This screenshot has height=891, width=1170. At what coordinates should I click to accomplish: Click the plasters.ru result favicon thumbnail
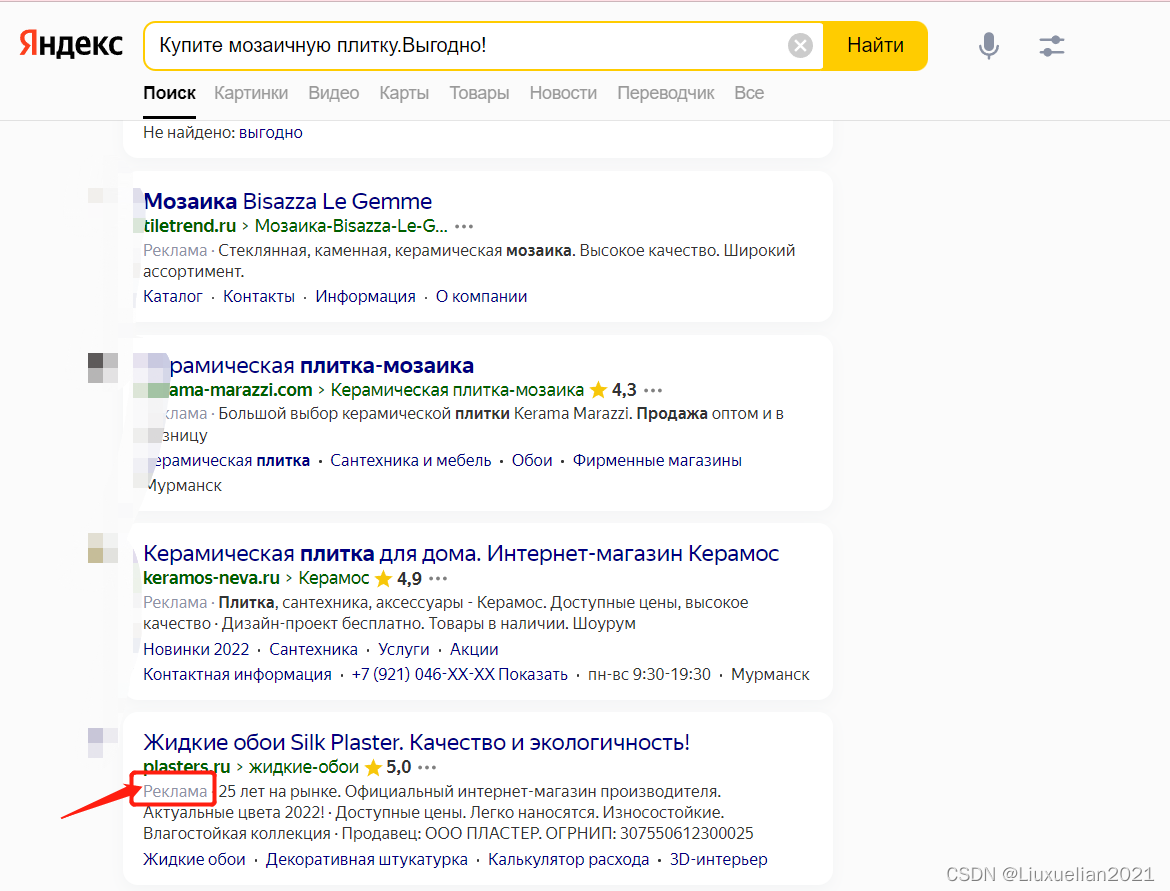[103, 742]
